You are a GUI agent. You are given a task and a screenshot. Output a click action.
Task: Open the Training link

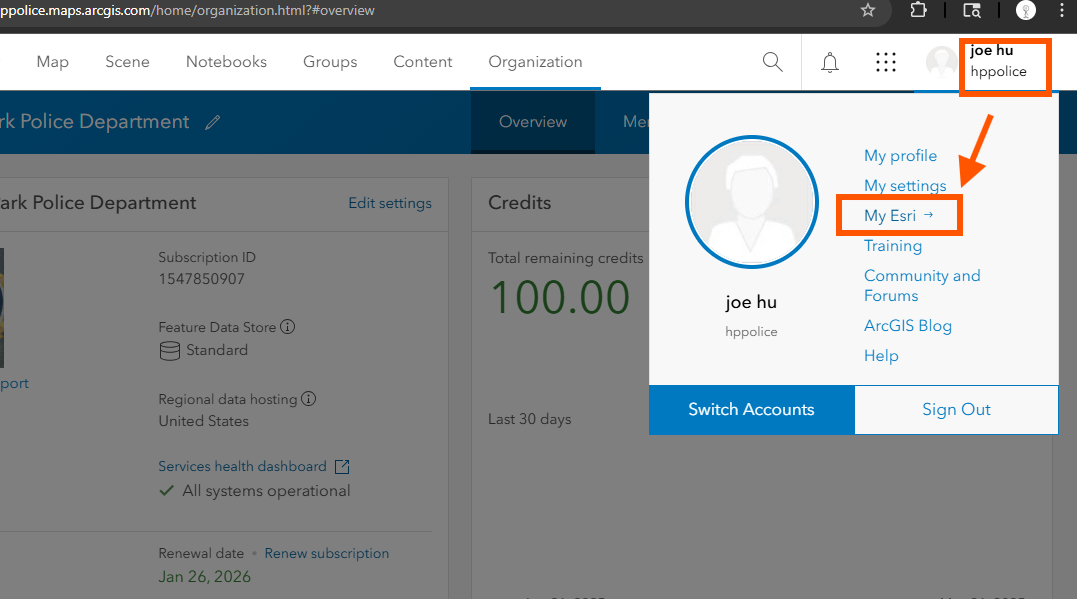893,246
